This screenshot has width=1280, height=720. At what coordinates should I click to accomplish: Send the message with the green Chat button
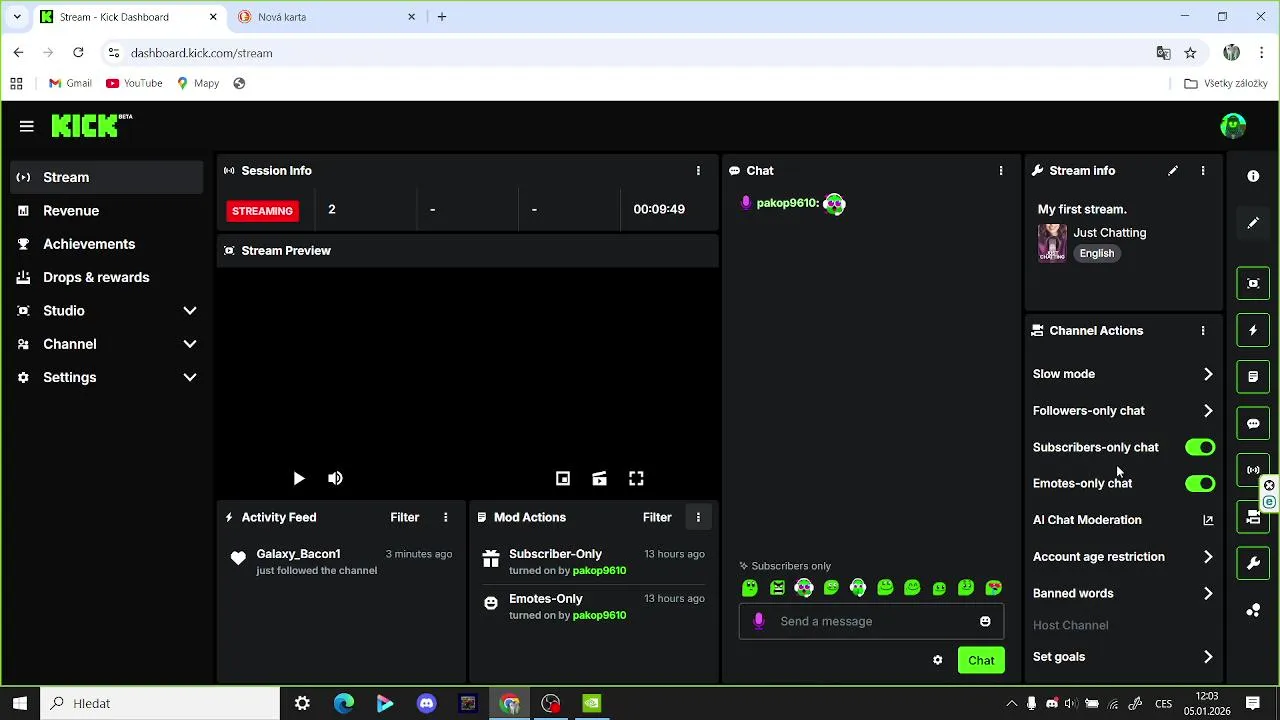pyautogui.click(x=981, y=660)
